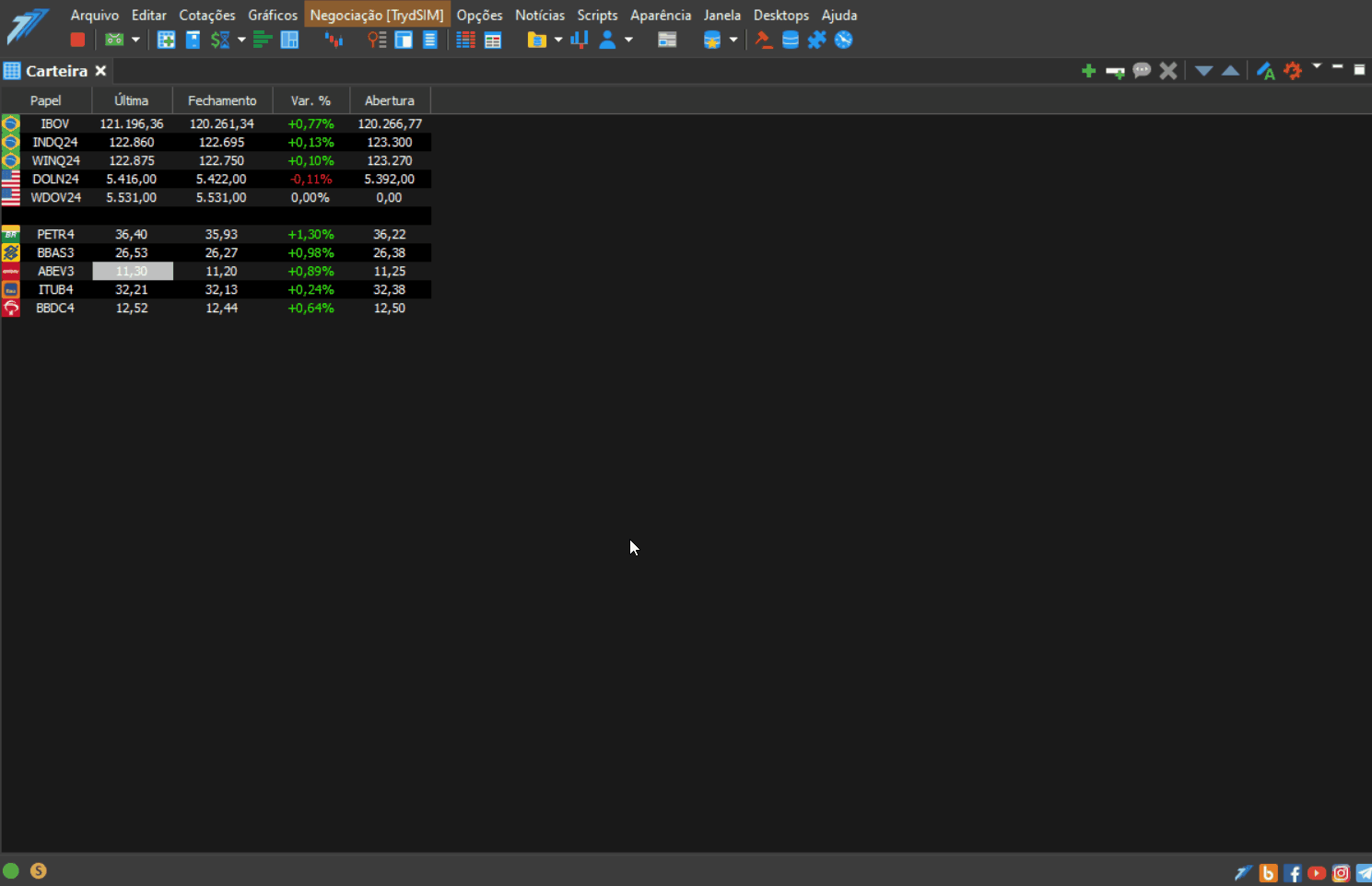Click the blue user profile icon
The image size is (1372, 886).
(607, 40)
